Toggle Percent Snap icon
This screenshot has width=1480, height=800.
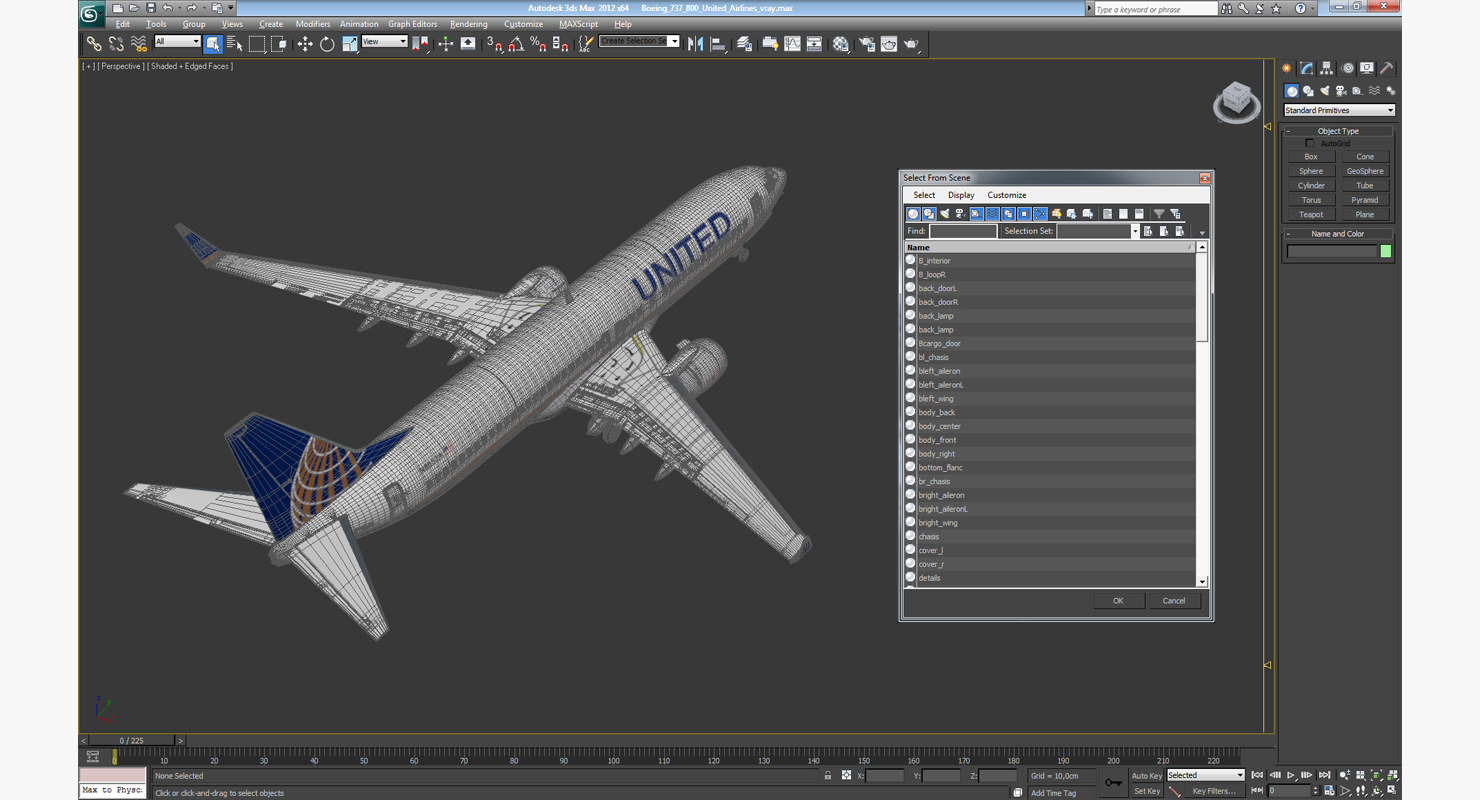tap(538, 43)
